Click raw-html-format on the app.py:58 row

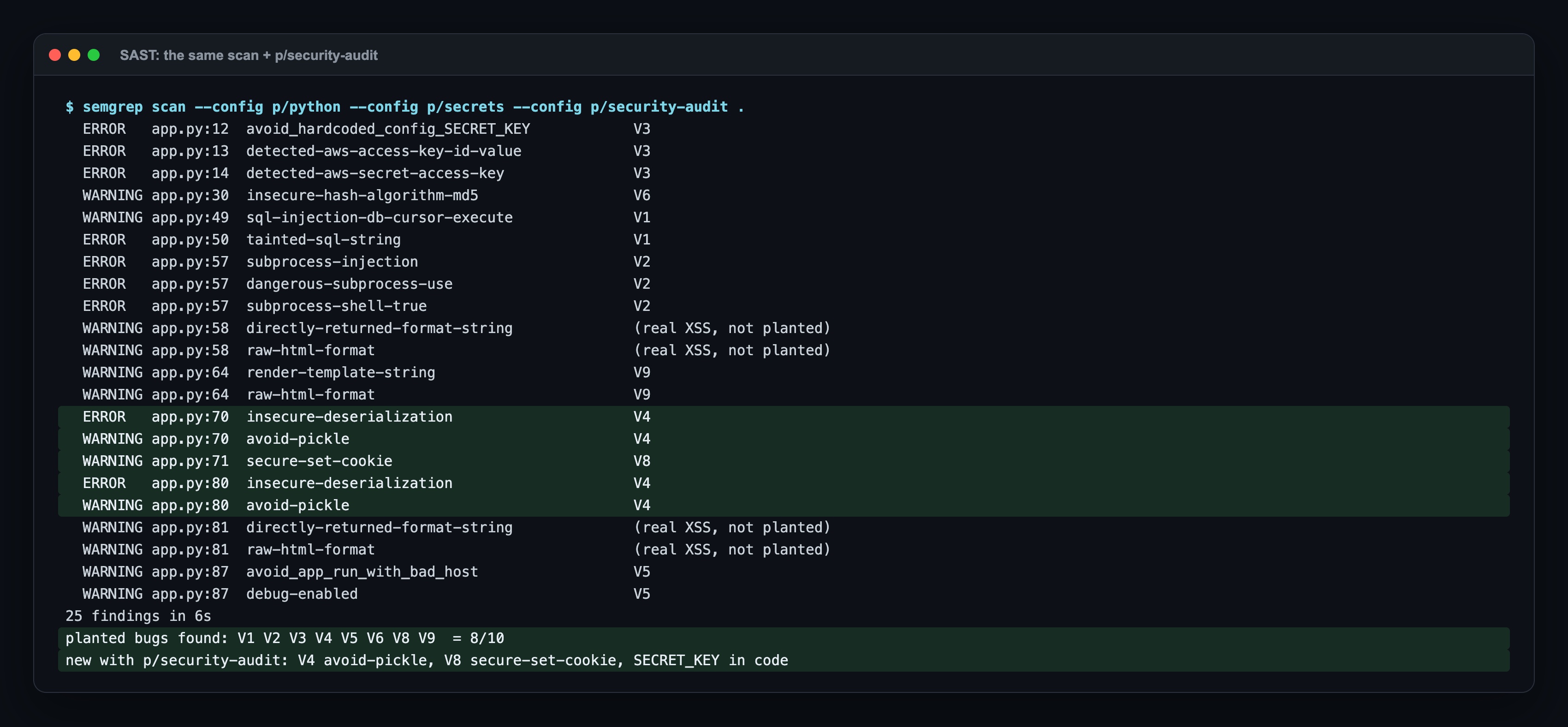310,350
